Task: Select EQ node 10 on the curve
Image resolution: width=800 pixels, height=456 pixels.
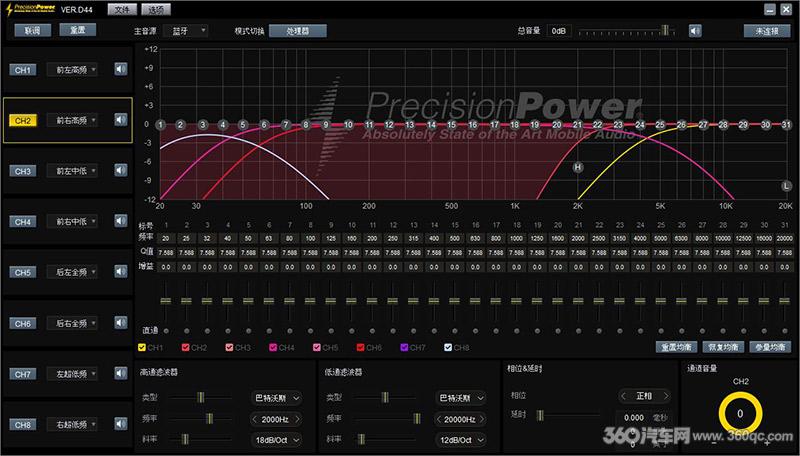Action: pos(348,124)
